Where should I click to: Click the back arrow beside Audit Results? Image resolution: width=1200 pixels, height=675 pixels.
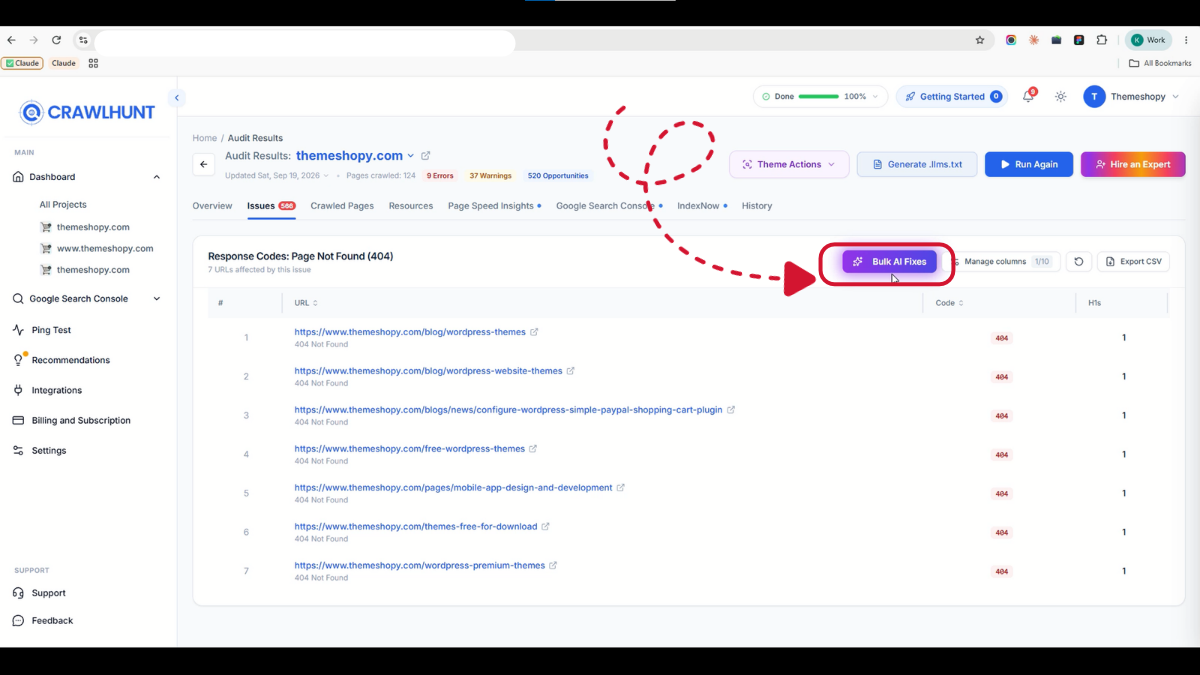204,164
